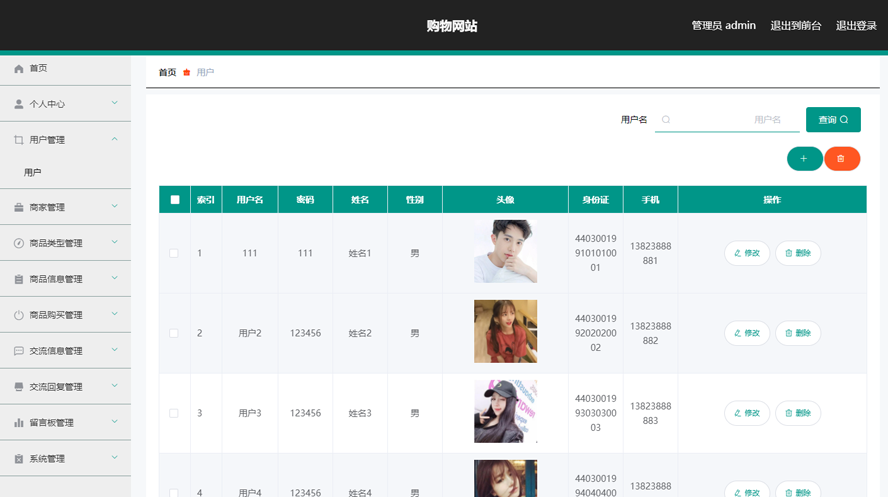Click the orange trash batch-delete button
Viewport: 888px width, 497px height.
pos(842,158)
